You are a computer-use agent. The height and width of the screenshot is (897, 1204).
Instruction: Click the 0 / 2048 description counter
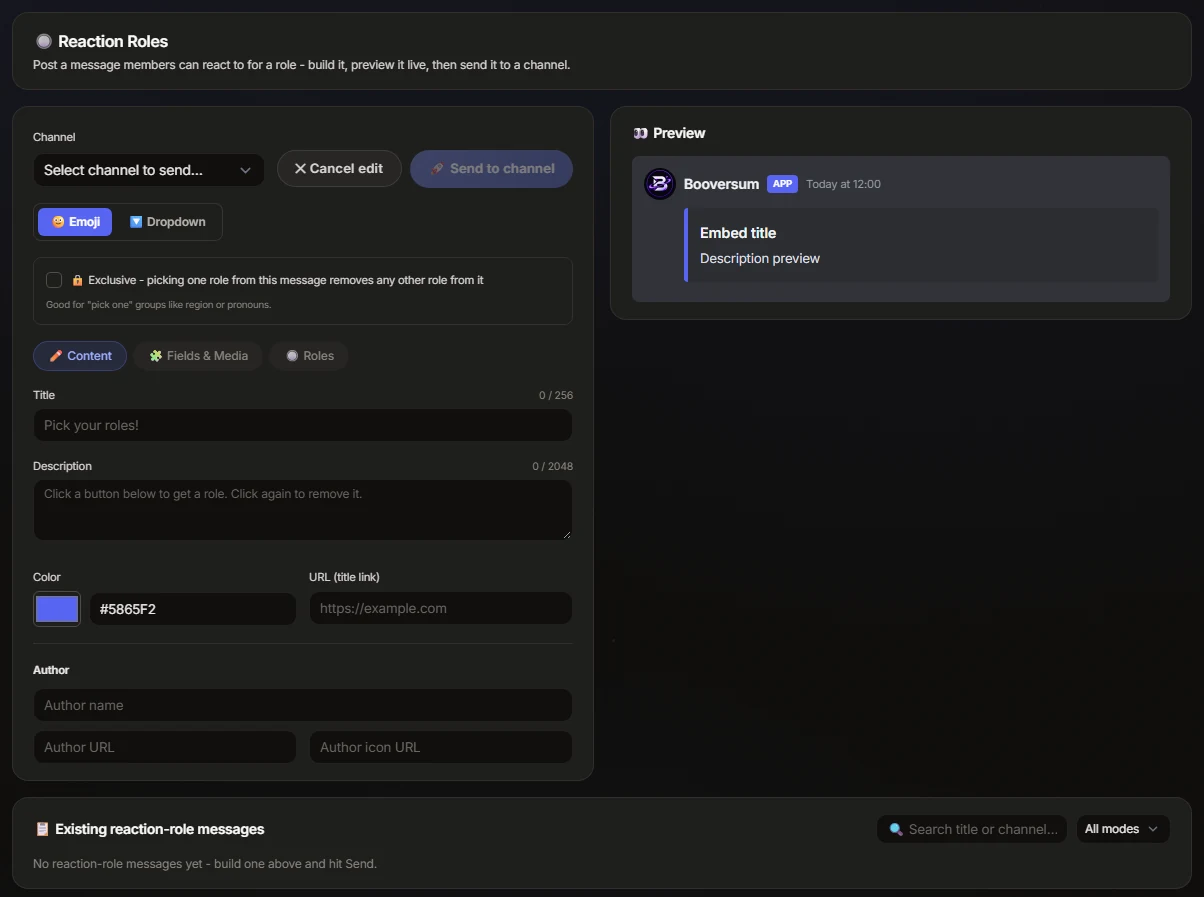553,466
